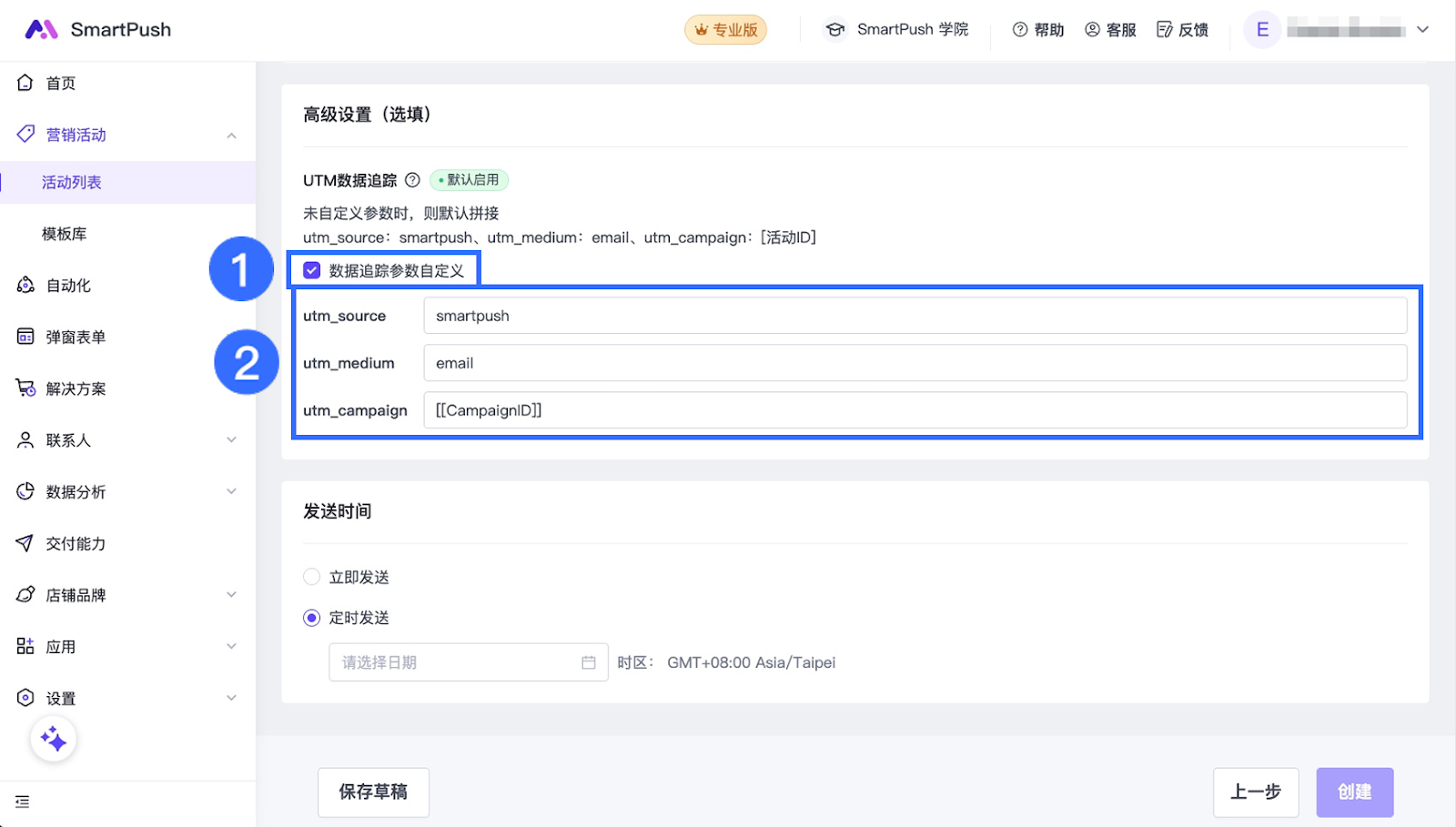The height and width of the screenshot is (827, 1456).
Task: Click the utm_campaign input field
Action: pyautogui.click(x=915, y=410)
